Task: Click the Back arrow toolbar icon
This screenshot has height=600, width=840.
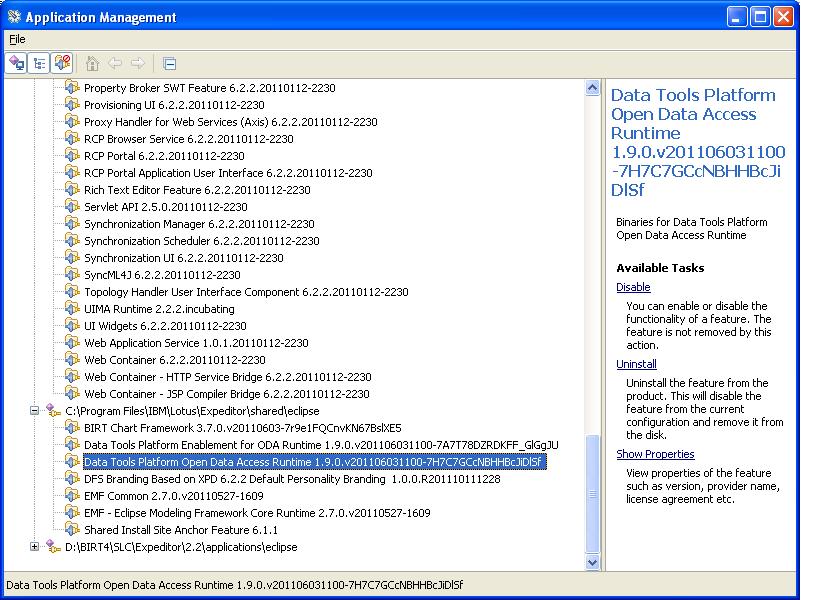Action: click(x=115, y=63)
